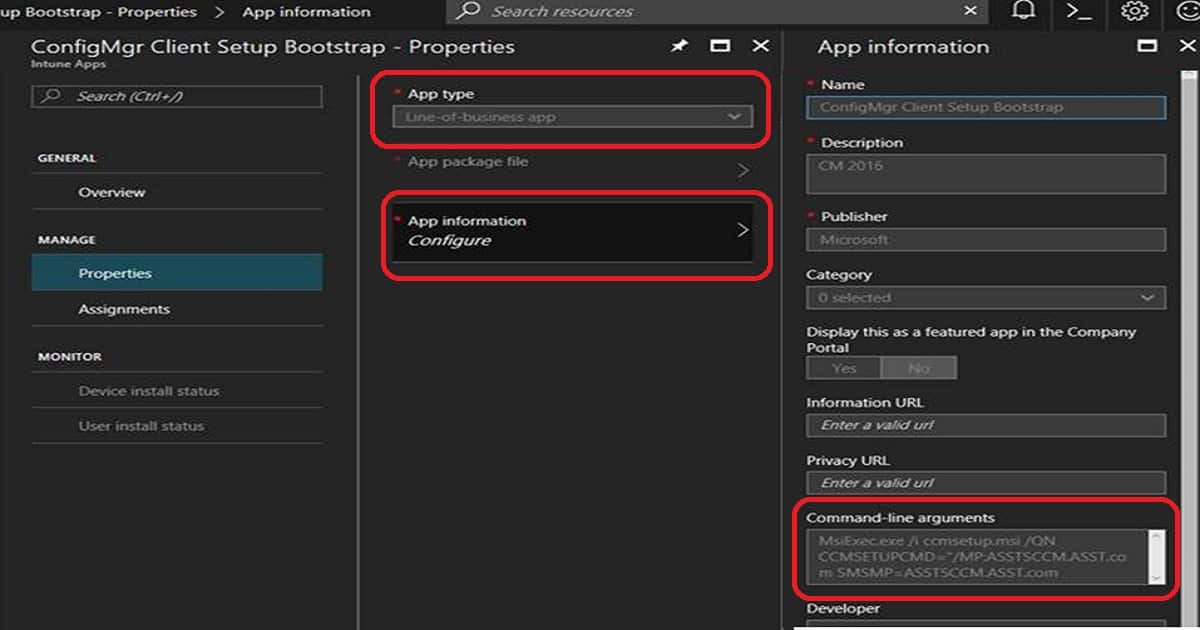1200x630 pixels.
Task: Click the search magnifier icon in top bar
Action: [468, 11]
